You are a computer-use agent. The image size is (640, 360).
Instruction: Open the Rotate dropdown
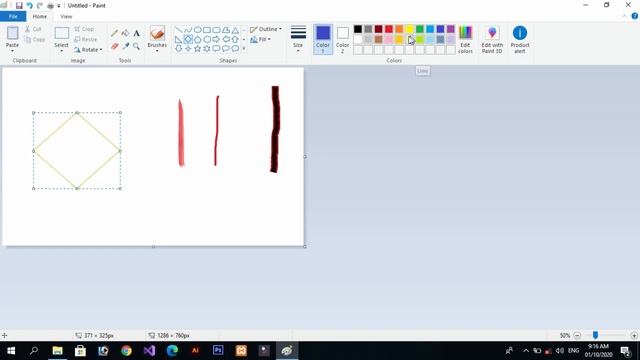(x=88, y=49)
